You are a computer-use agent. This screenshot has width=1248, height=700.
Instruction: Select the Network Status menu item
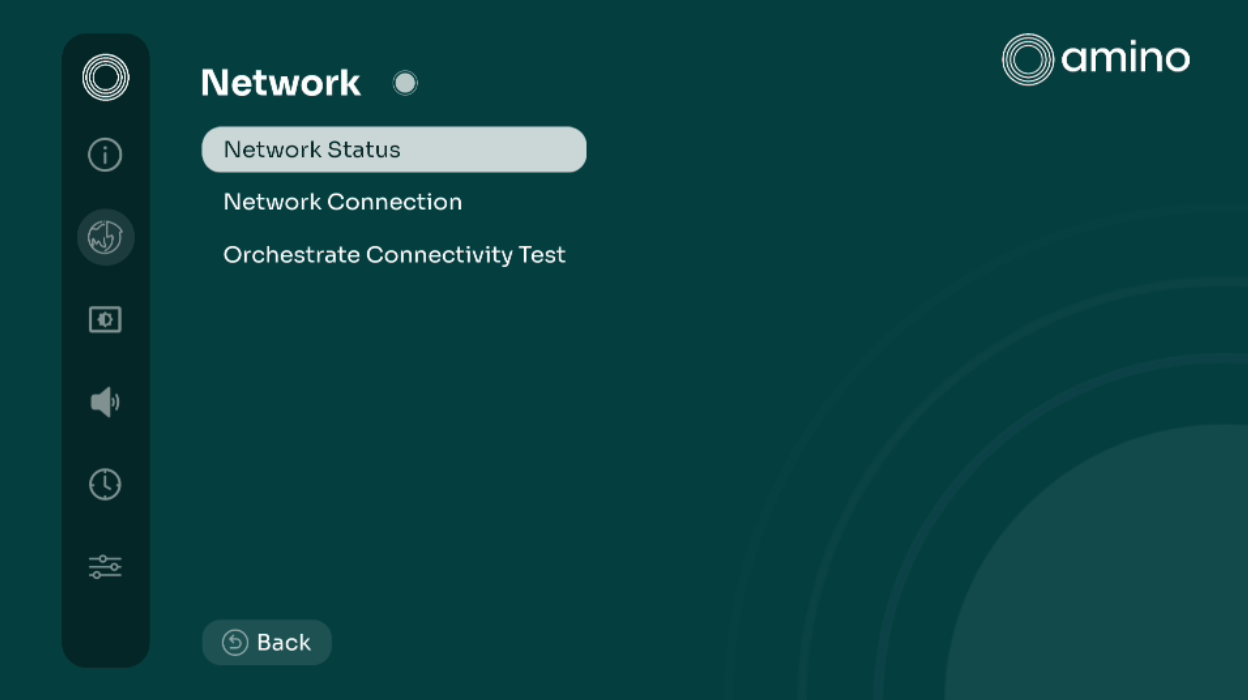pos(394,150)
